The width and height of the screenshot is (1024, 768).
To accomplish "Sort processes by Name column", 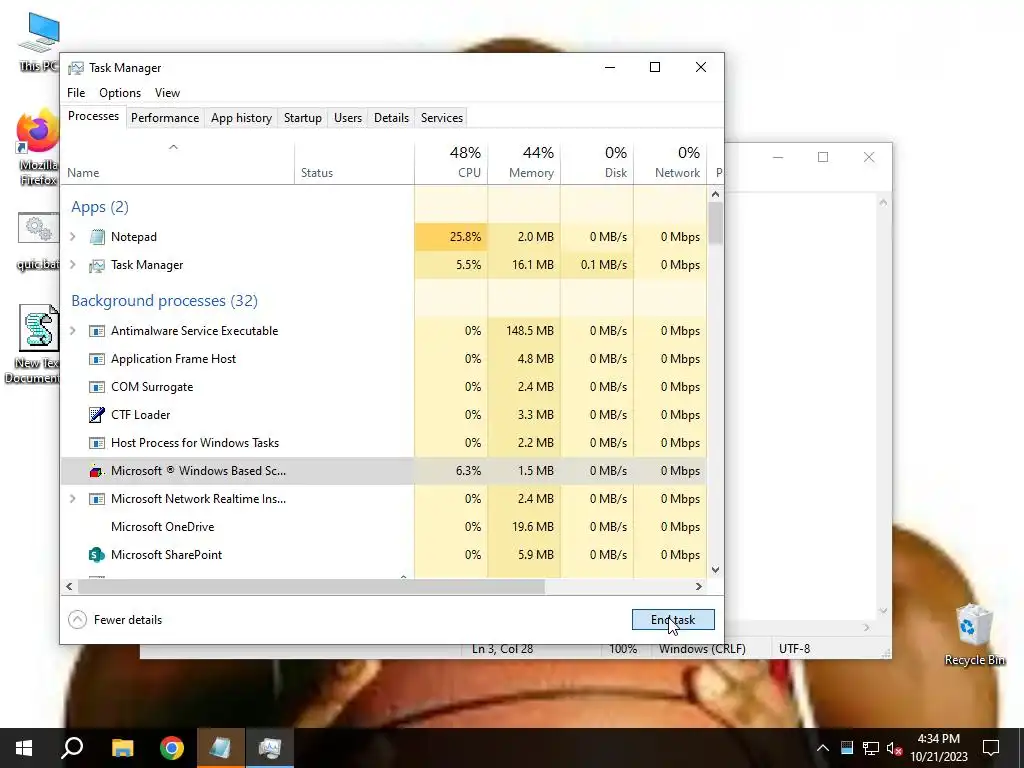I will point(178,162).
